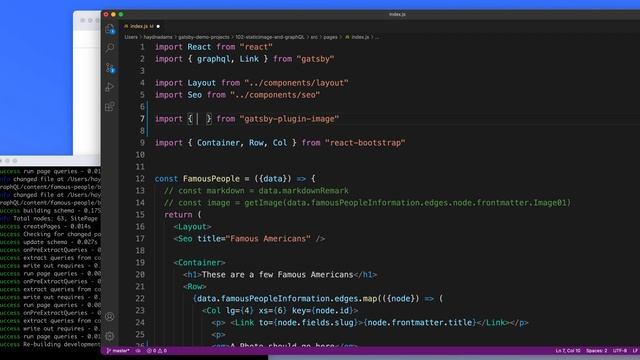Click FamousPeople constant name on line 12
Image resolution: width=640 pixels, height=360 pixels.
(x=211, y=179)
